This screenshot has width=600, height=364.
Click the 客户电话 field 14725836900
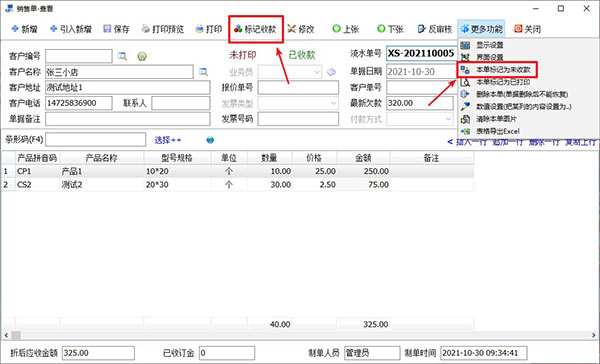[79, 103]
